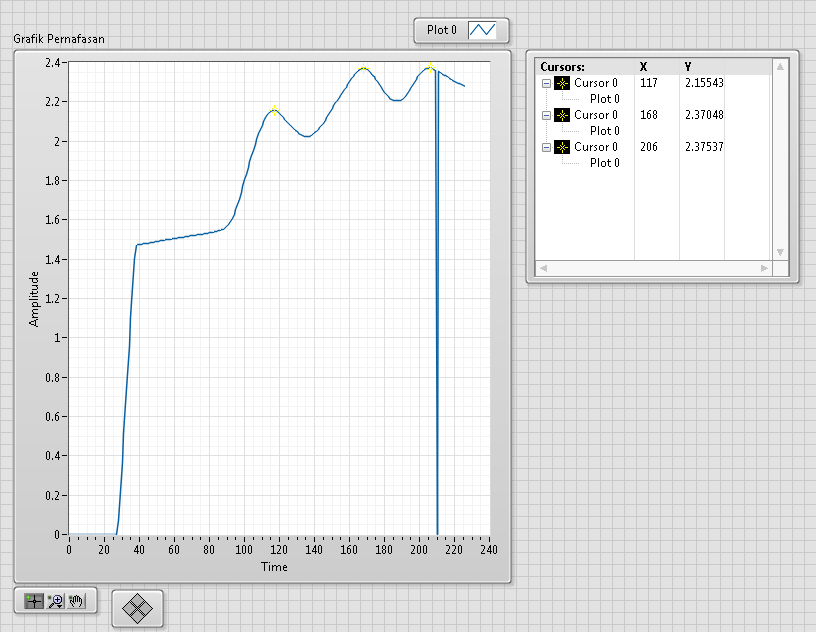Click the X value 206 cell

coord(649,147)
